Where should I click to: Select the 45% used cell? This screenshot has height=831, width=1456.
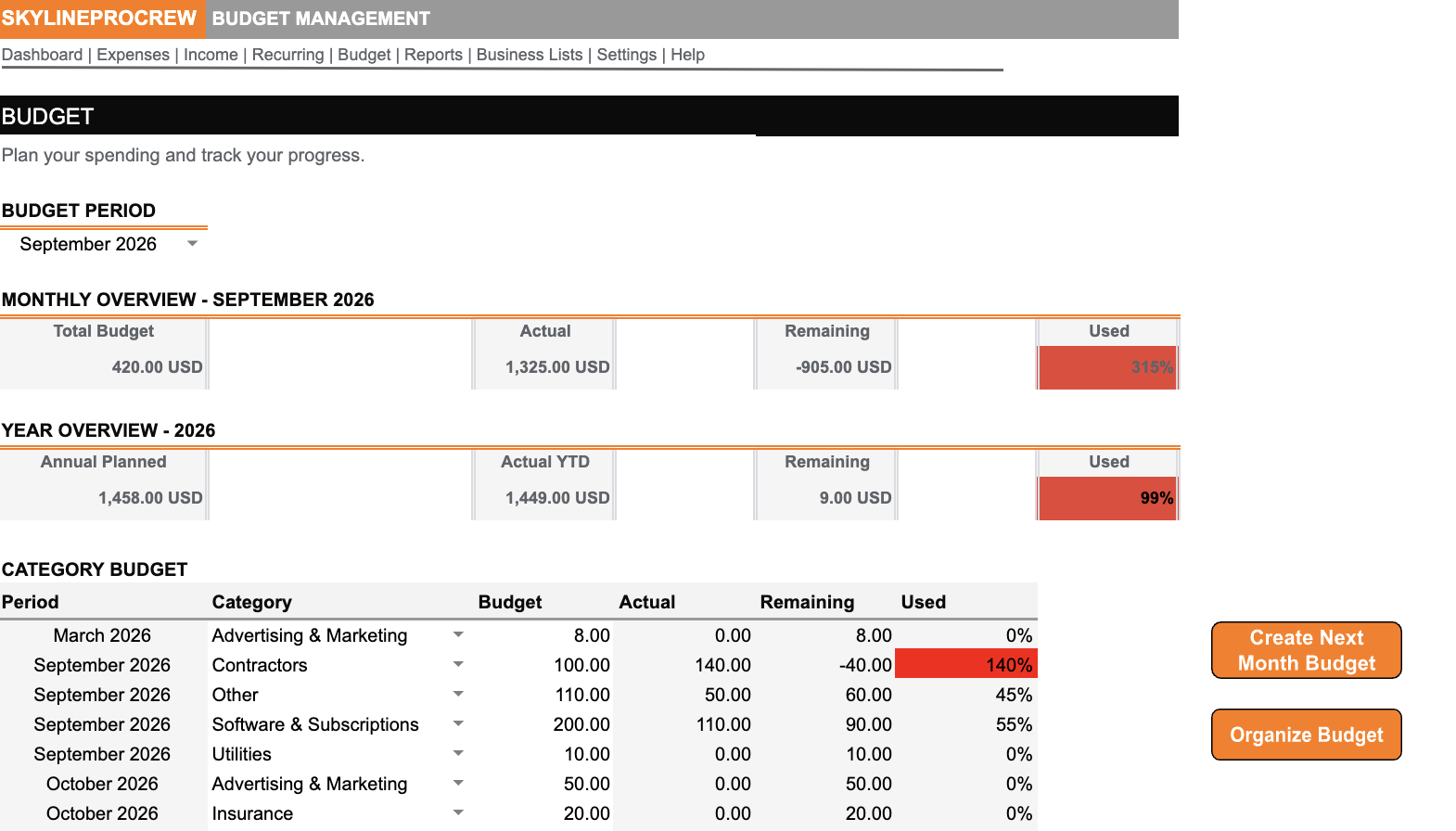point(965,695)
